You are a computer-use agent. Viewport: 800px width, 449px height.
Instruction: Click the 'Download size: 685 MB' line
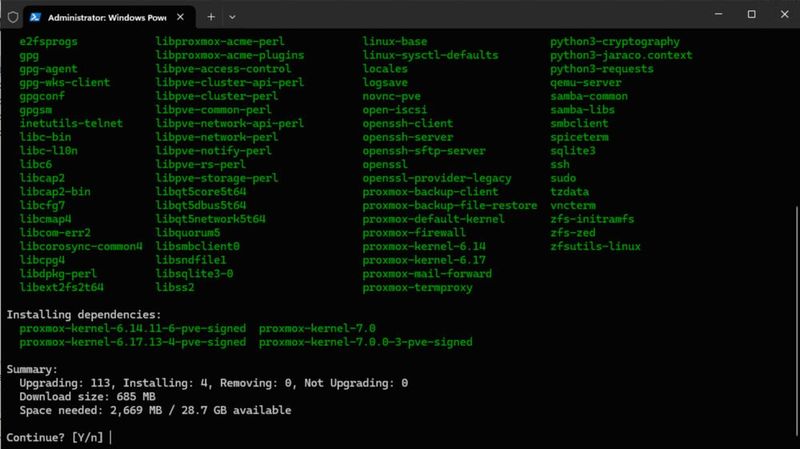[x=88, y=396]
